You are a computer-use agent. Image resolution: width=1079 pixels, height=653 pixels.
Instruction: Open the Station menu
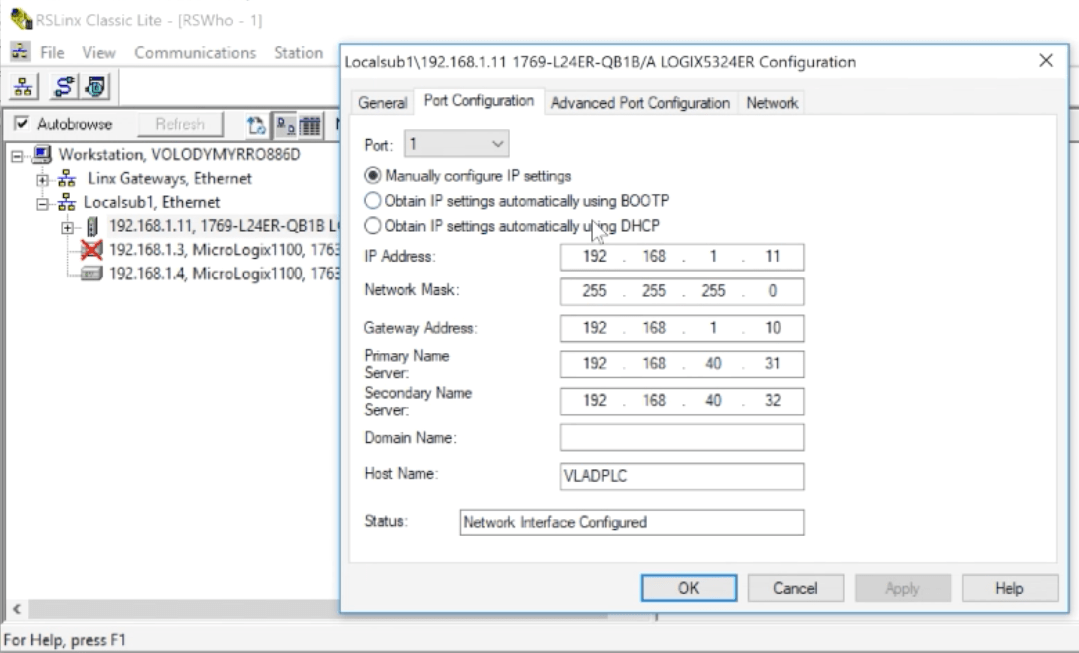tap(299, 52)
